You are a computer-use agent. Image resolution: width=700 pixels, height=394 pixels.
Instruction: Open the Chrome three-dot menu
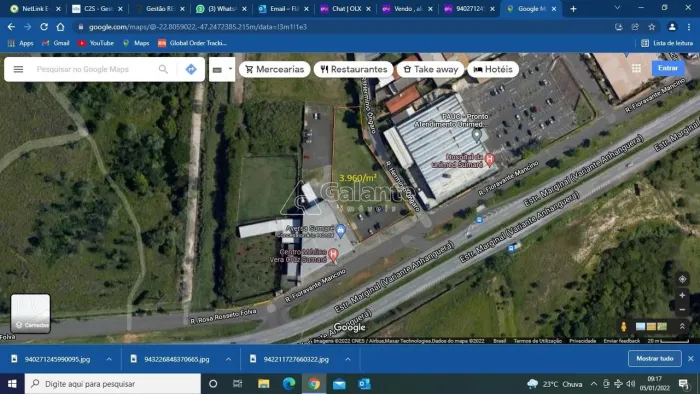click(x=689, y=27)
